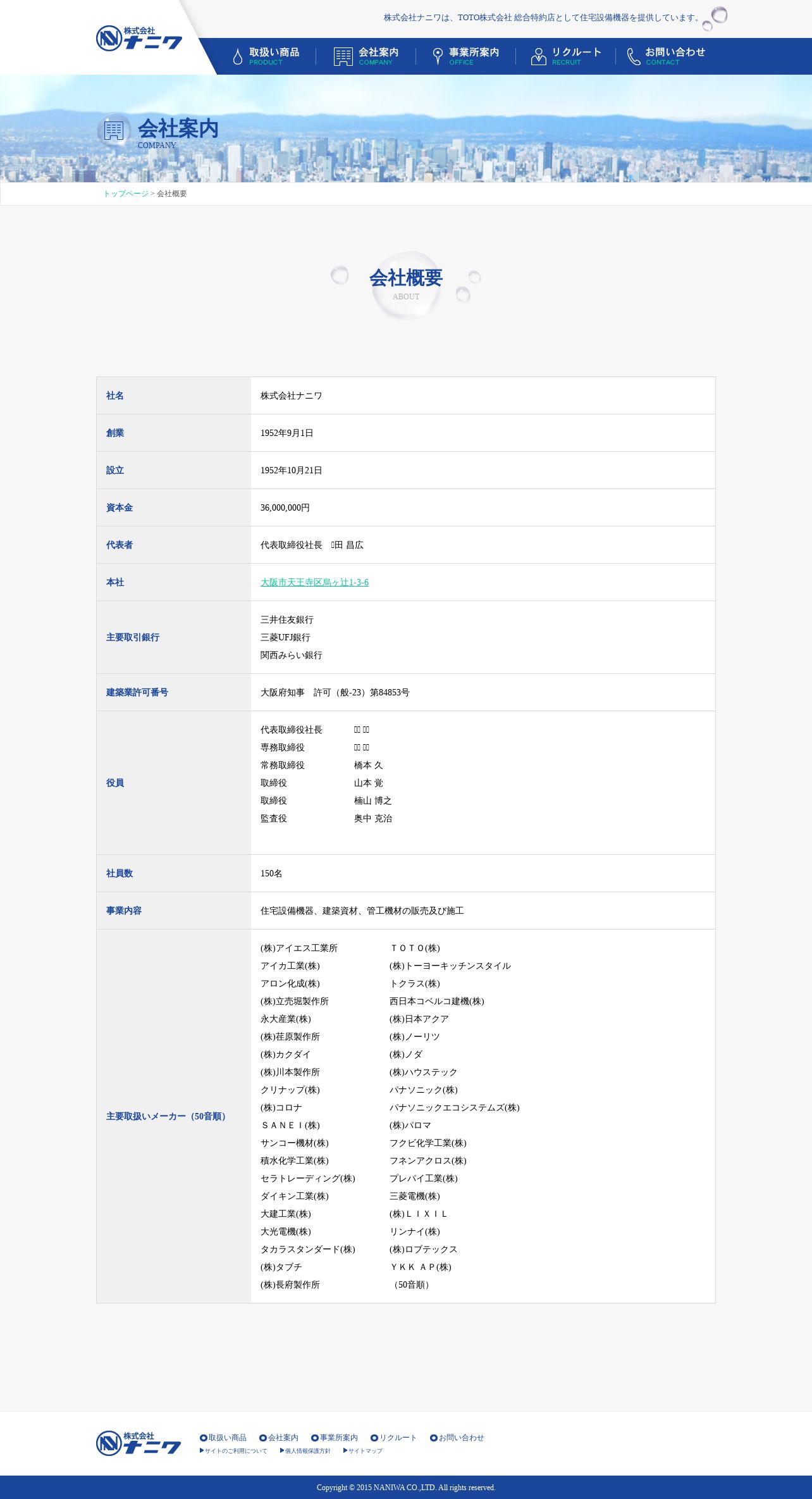Click the building icon in the 会社案内 banner
Image resolution: width=812 pixels, height=1499 pixels.
[x=114, y=130]
